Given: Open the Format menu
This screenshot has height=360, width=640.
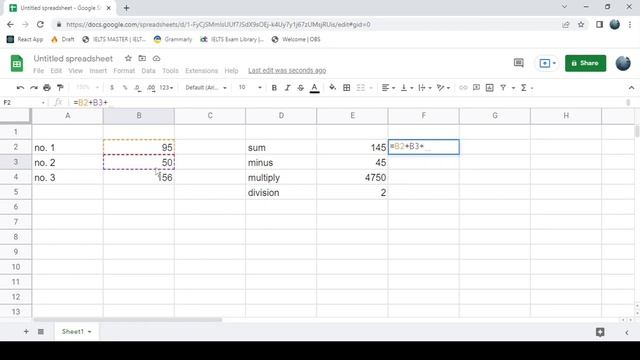Looking at the screenshot, I should (124, 71).
